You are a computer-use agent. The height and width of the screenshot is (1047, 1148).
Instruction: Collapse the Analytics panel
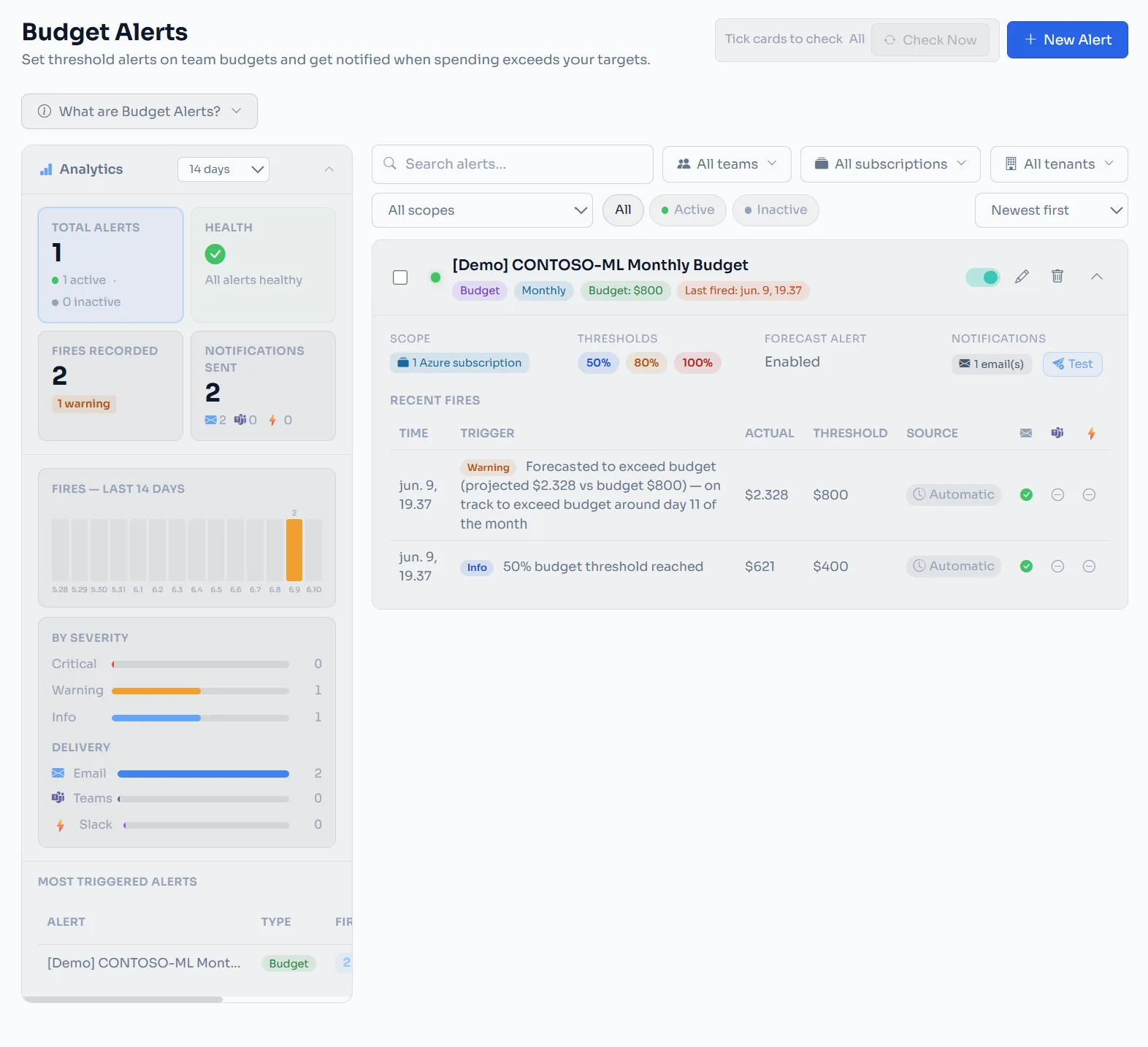[329, 169]
